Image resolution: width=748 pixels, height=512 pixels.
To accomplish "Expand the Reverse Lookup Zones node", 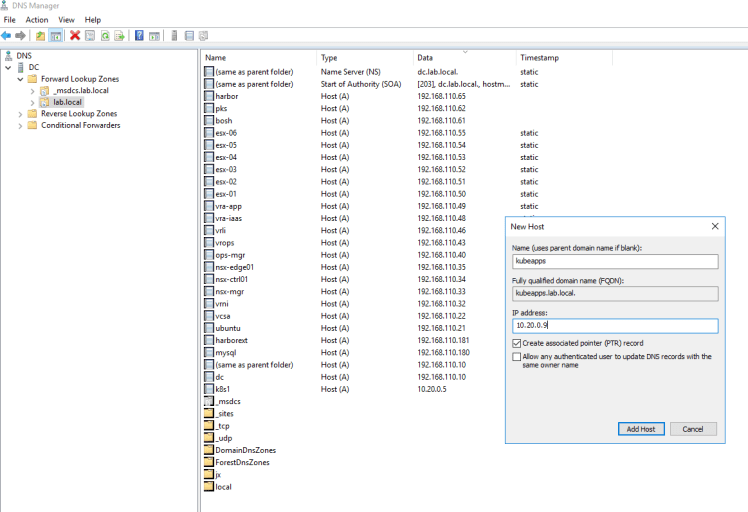I will point(21,114).
